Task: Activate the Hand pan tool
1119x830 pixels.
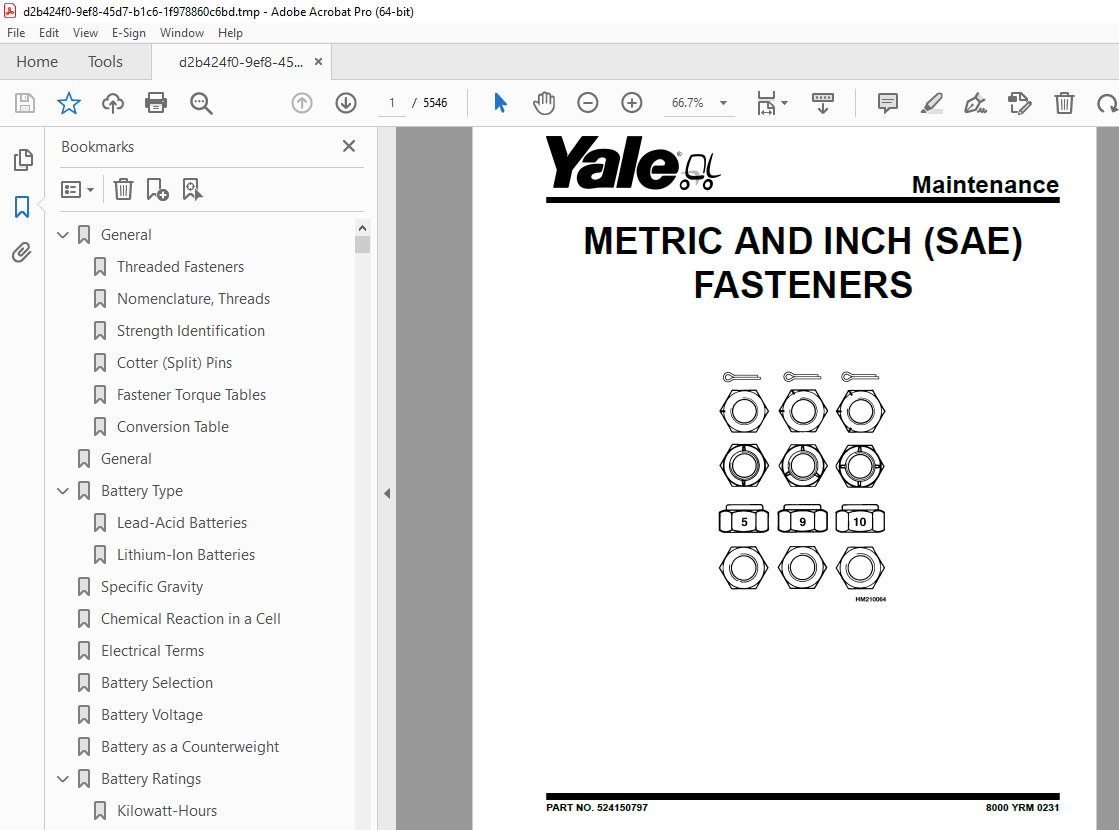Action: [544, 103]
